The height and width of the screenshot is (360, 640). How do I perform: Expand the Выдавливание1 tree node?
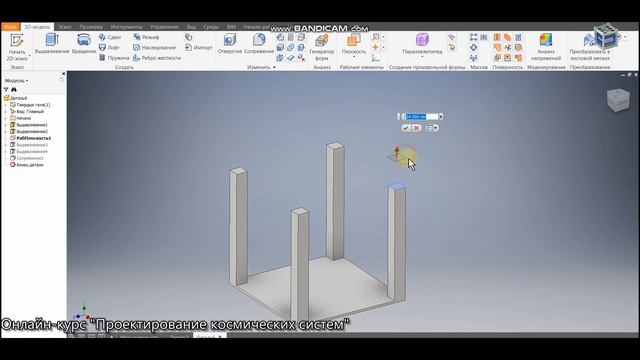(x=6, y=125)
